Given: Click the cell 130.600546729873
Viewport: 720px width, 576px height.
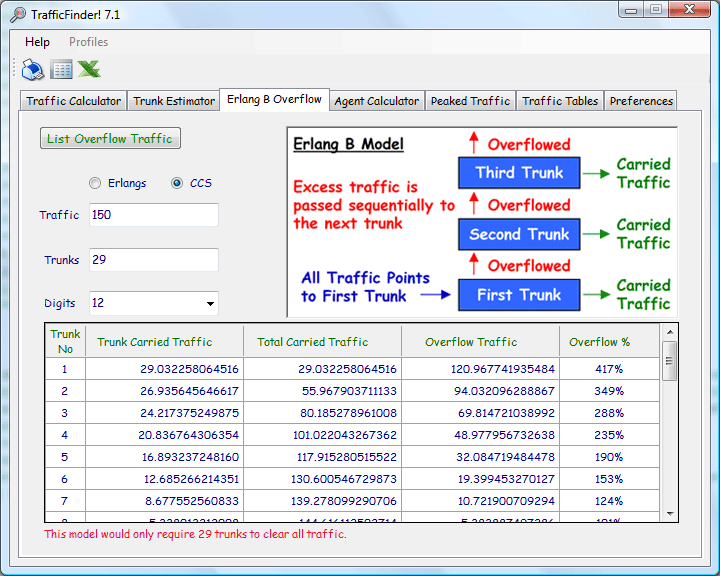Looking at the screenshot, I should [x=322, y=479].
